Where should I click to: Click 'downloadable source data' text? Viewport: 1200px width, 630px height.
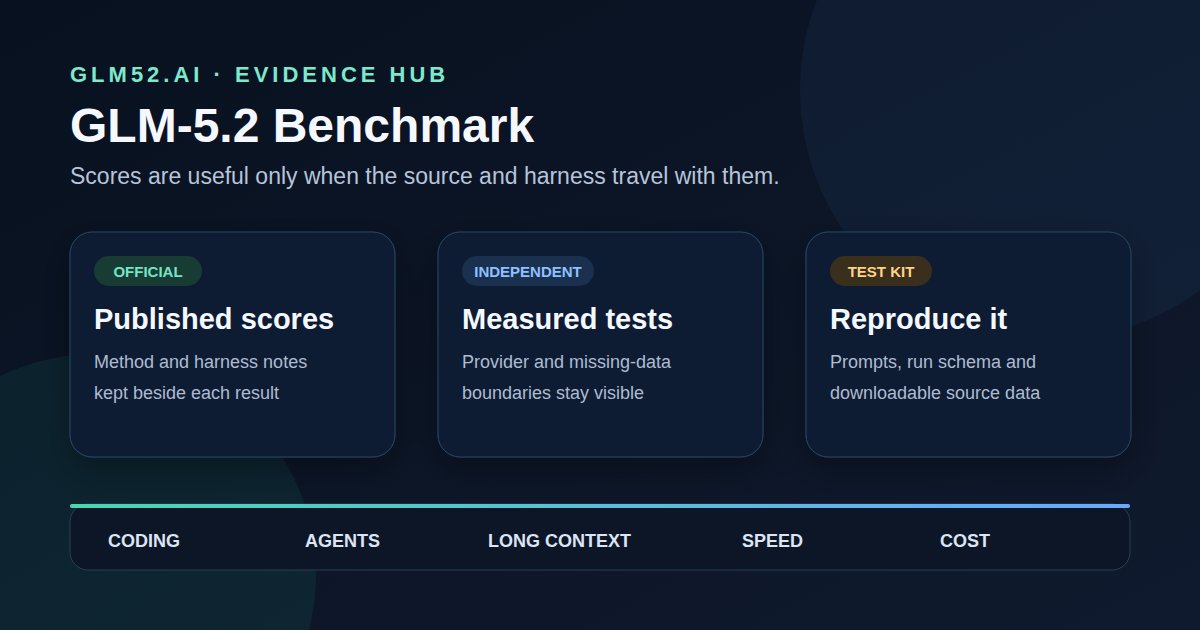tap(935, 393)
